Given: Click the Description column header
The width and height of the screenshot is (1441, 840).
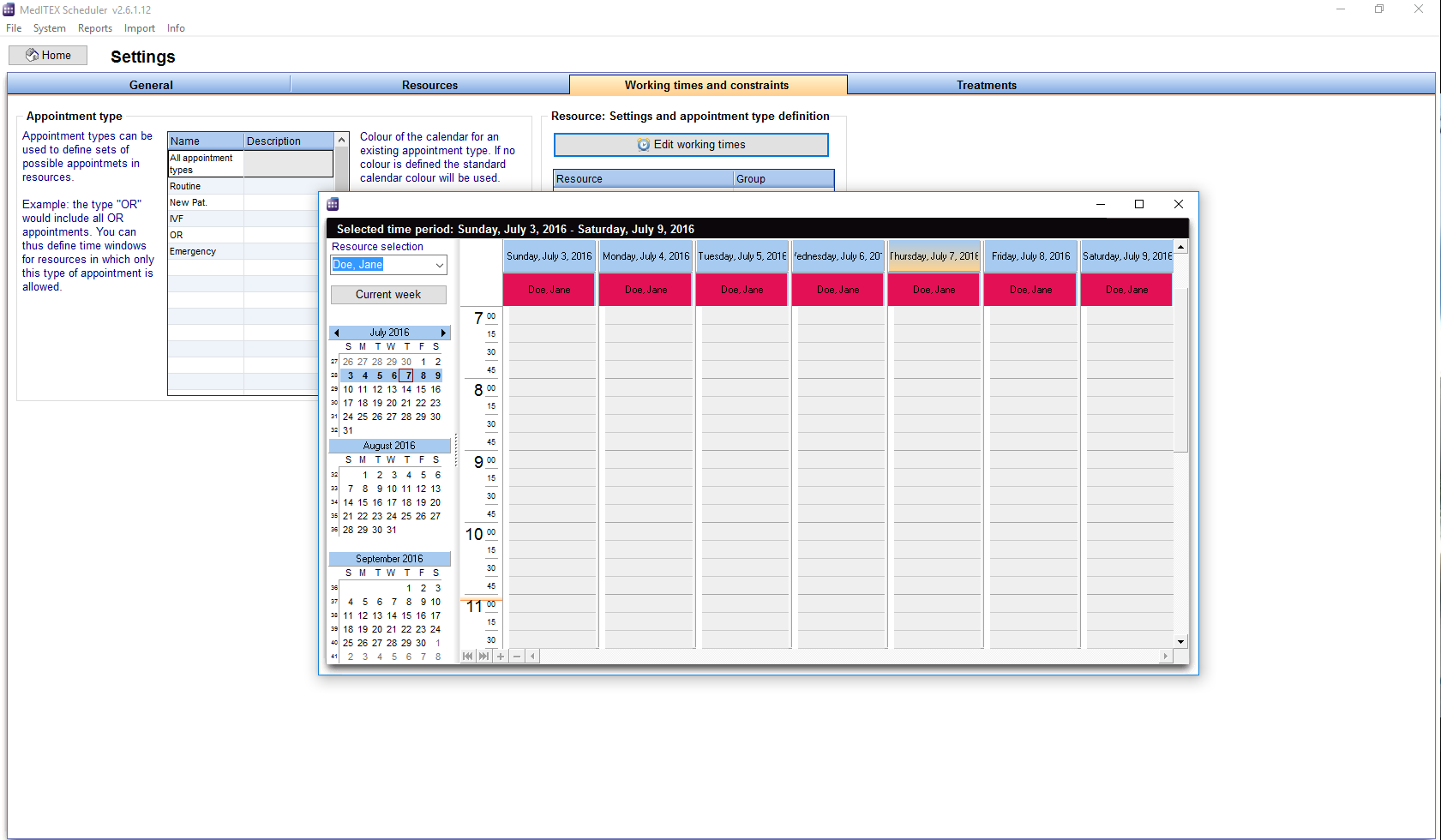Looking at the screenshot, I should (289, 141).
